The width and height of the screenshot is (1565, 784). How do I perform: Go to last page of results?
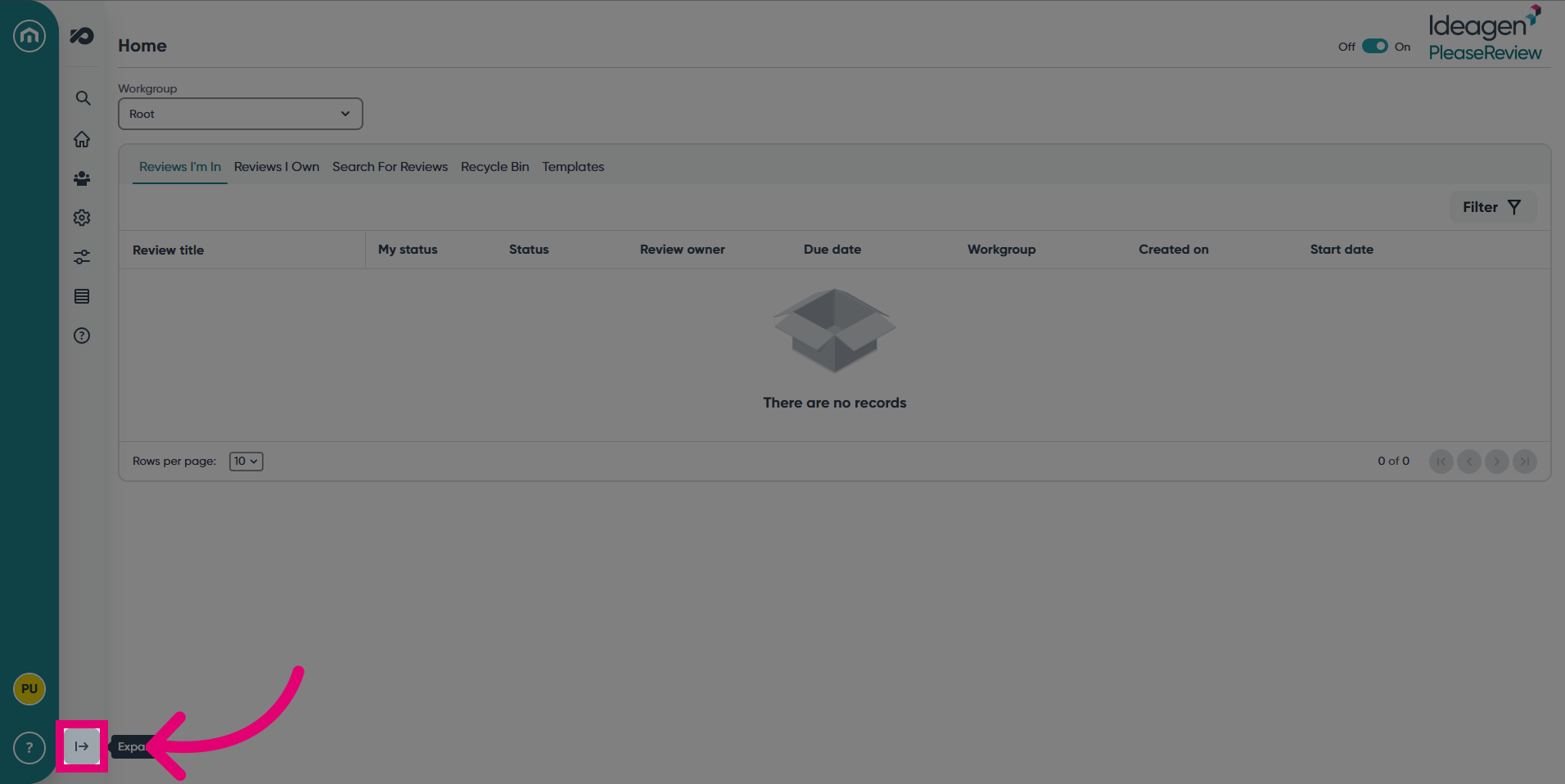click(x=1525, y=462)
